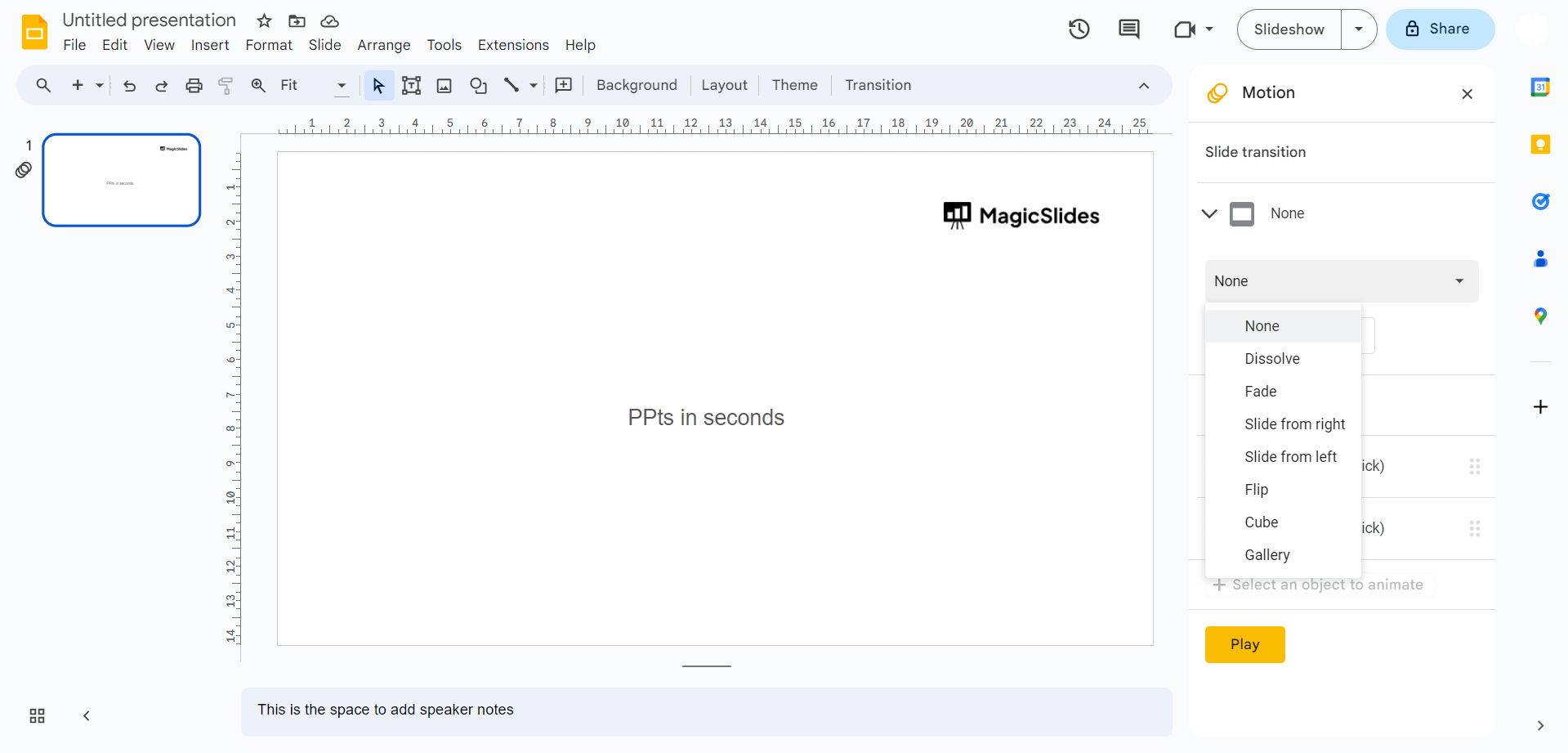Click the speaker notes field
This screenshot has width=1568, height=753.
pos(707,711)
